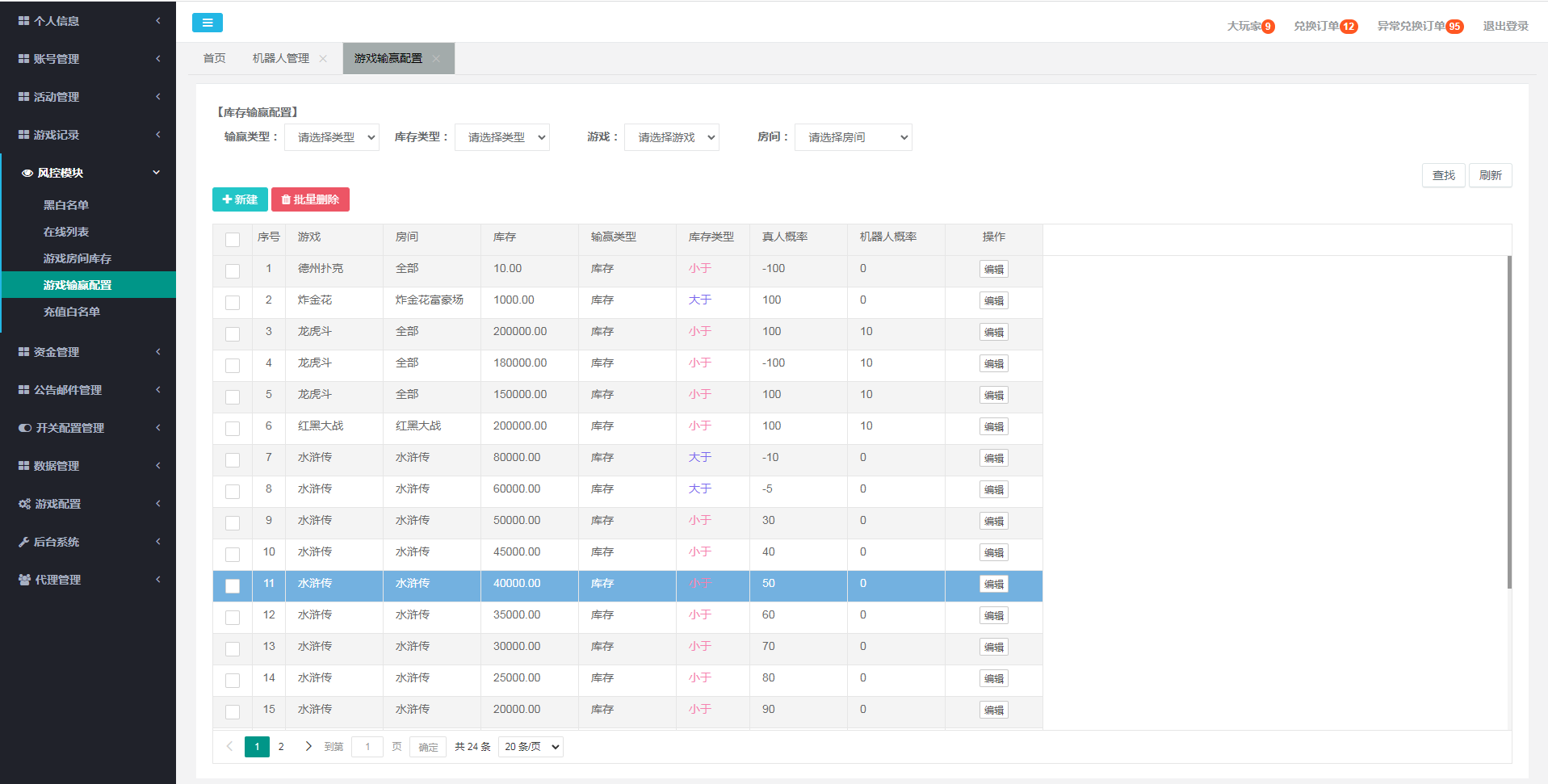The height and width of the screenshot is (784, 1548).
Task: Expand the 游戏 selection dropdown
Action: pos(672,137)
